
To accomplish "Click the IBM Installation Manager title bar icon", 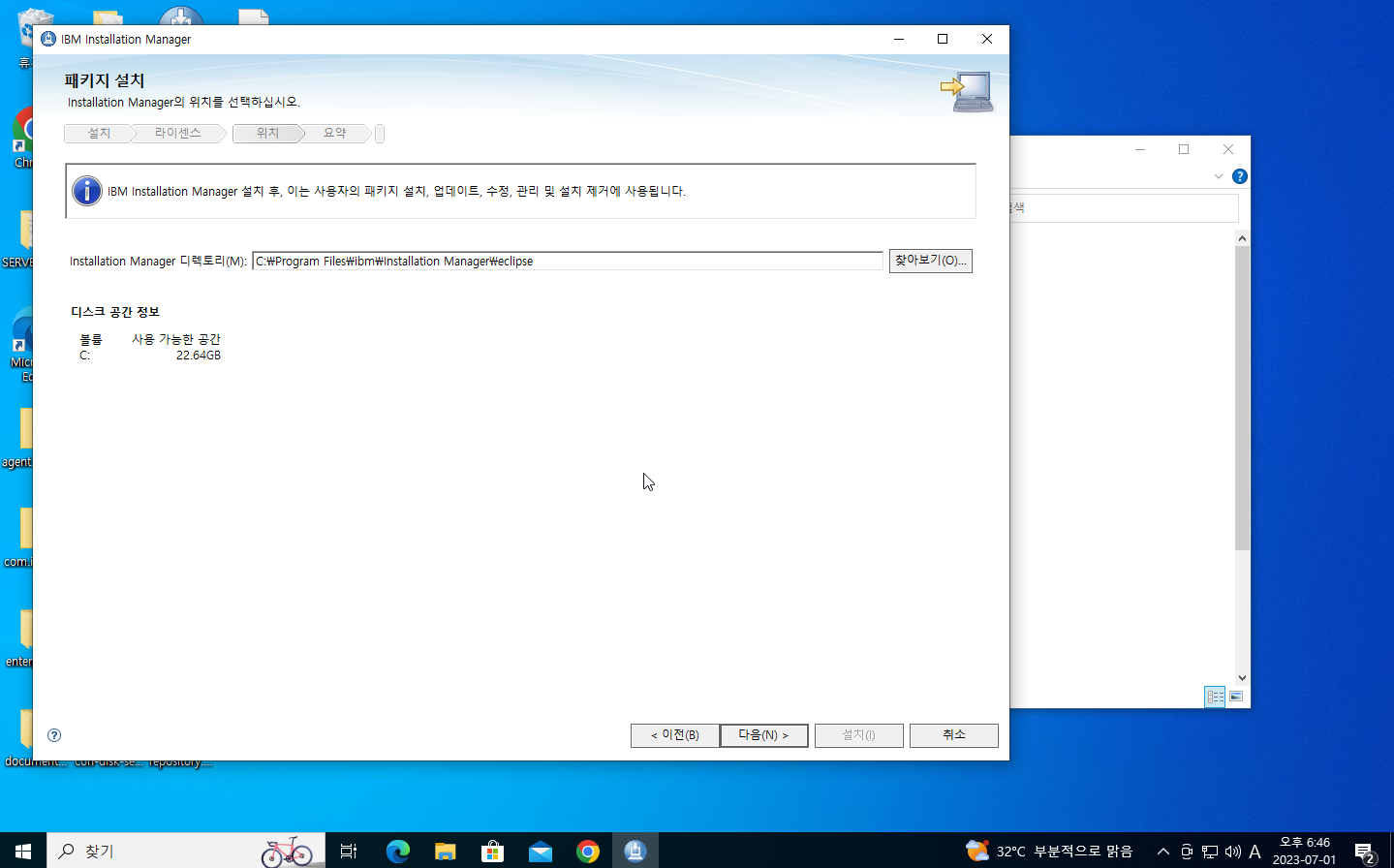I will tap(48, 39).
